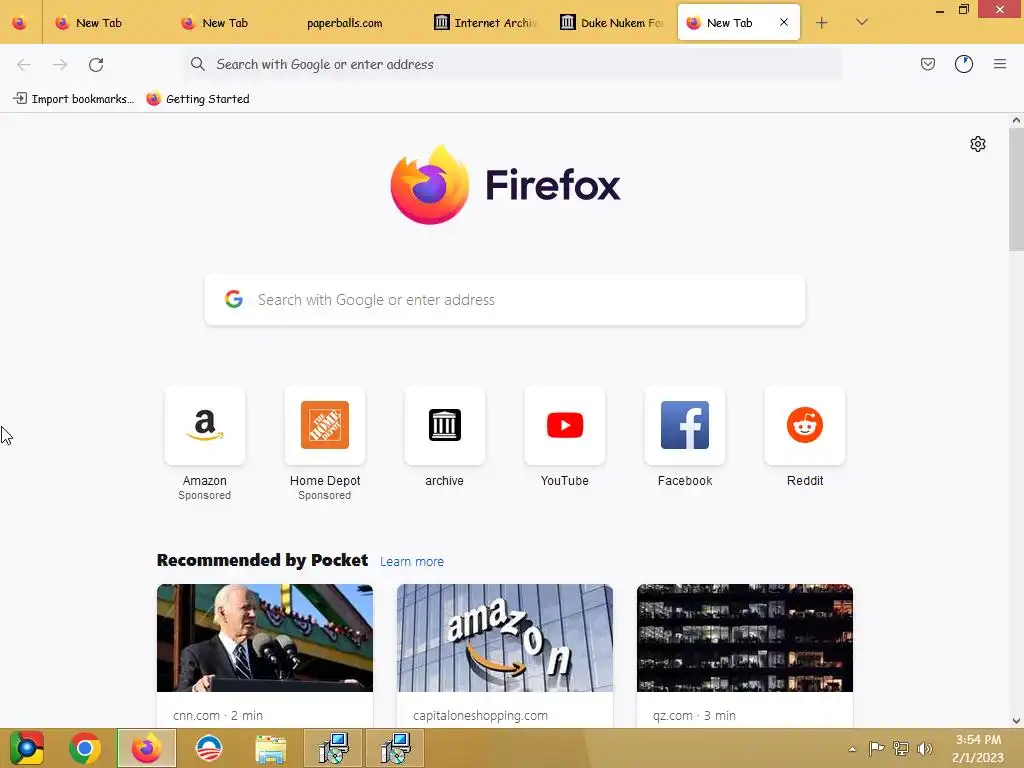Click the Firefox logo on page

coord(505,185)
